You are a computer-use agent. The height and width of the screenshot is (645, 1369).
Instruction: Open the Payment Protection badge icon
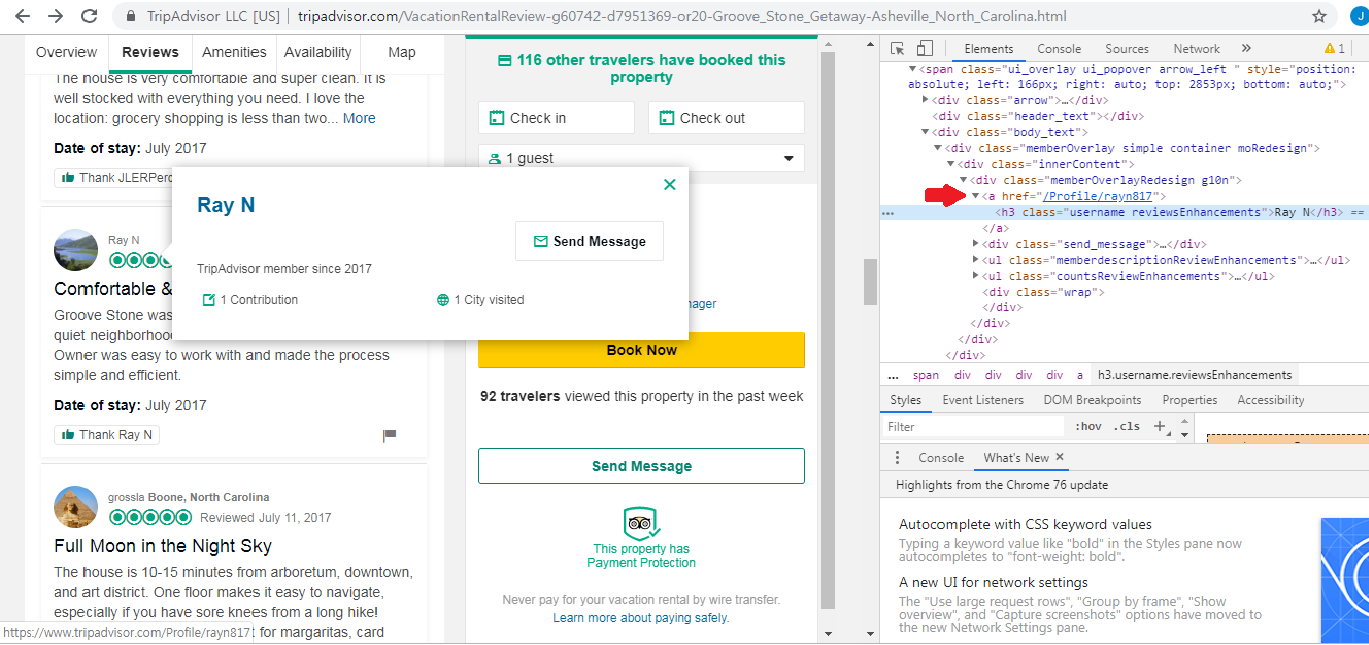[x=641, y=522]
